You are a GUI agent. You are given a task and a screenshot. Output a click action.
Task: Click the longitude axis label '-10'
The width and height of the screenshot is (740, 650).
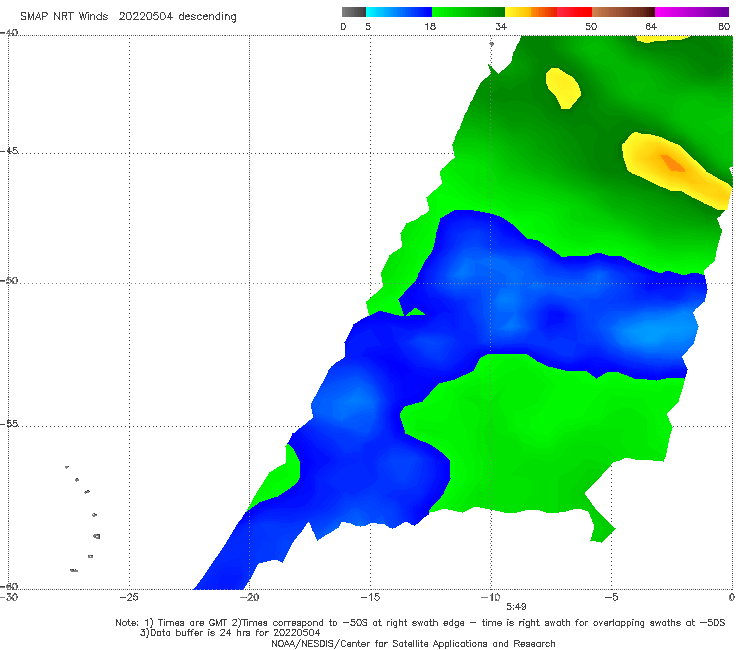(490, 597)
